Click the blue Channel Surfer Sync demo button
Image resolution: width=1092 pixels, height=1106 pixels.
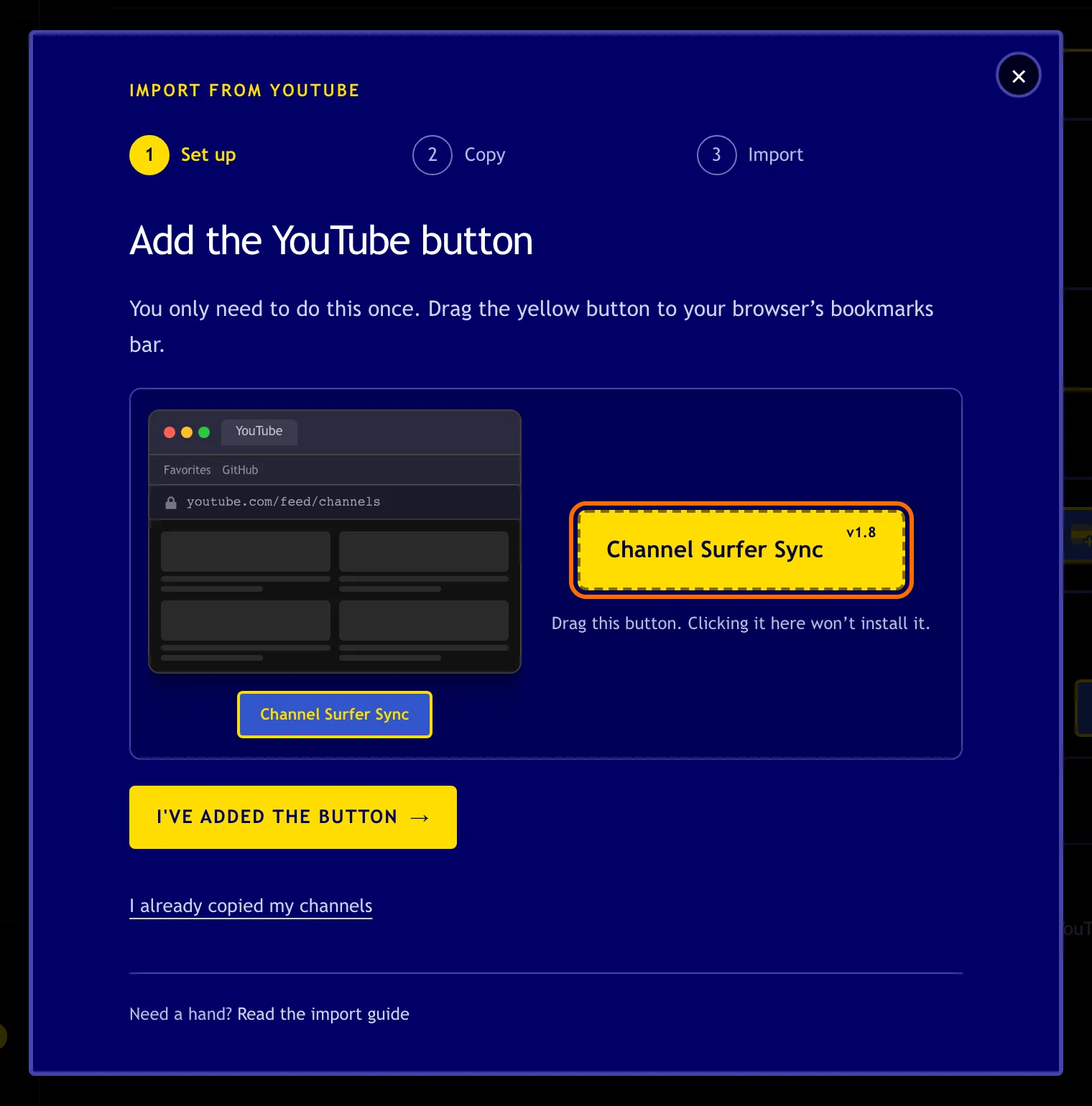335,715
